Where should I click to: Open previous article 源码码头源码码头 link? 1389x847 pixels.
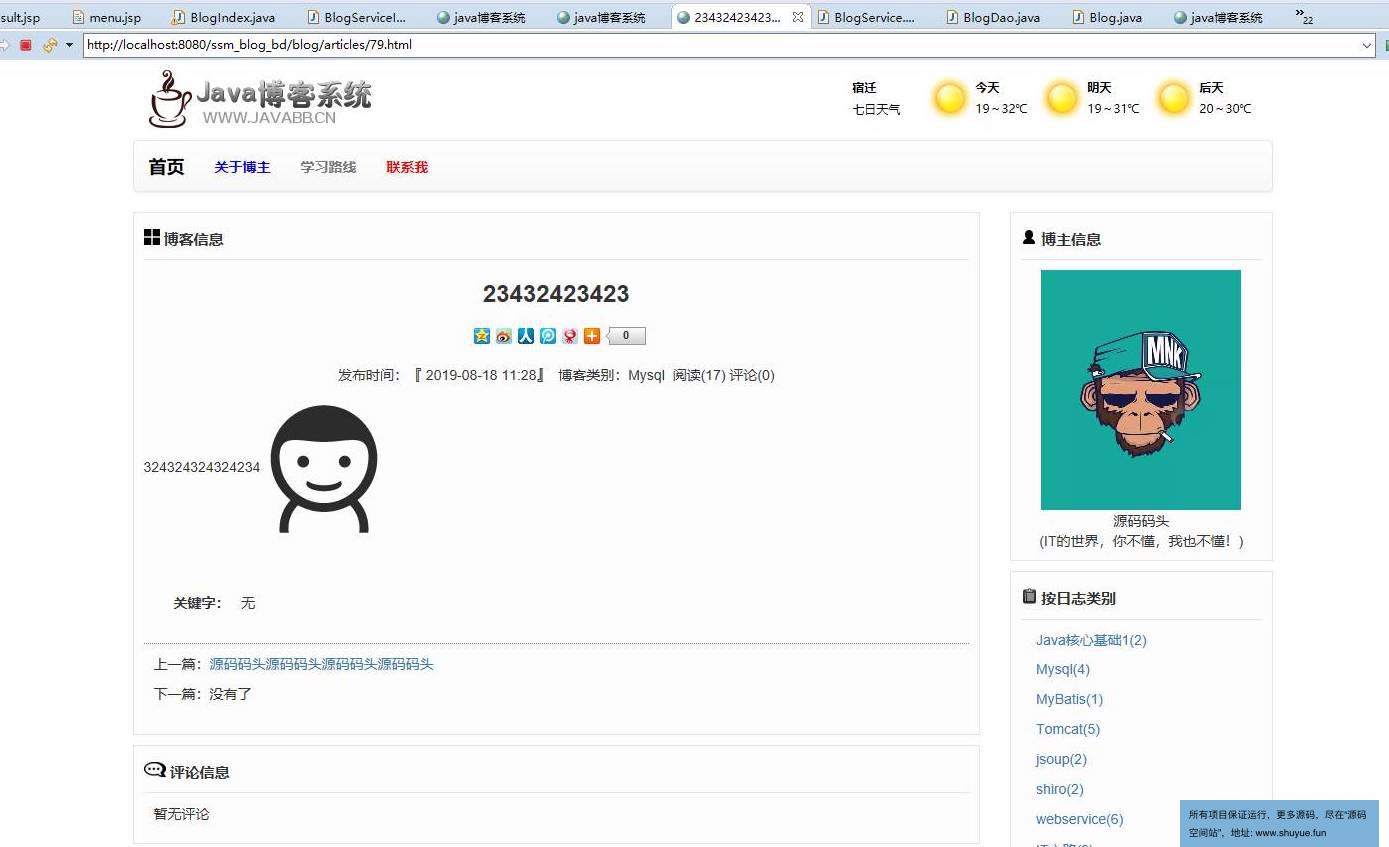tap(321, 664)
